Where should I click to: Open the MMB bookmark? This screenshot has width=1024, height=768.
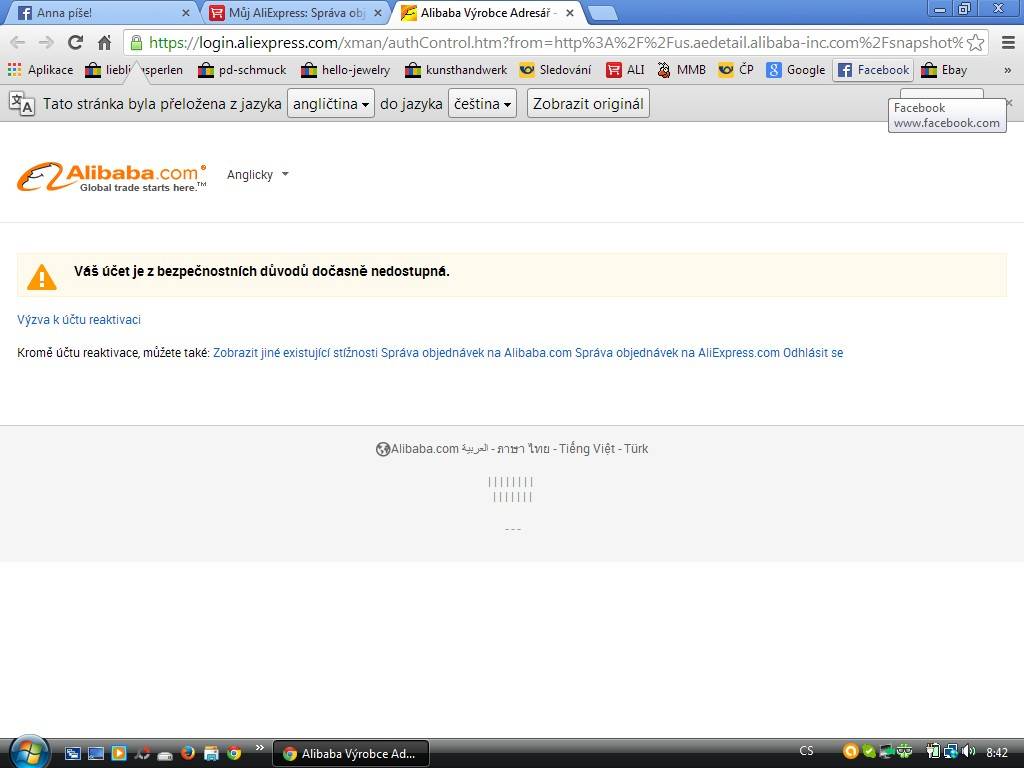click(x=681, y=70)
